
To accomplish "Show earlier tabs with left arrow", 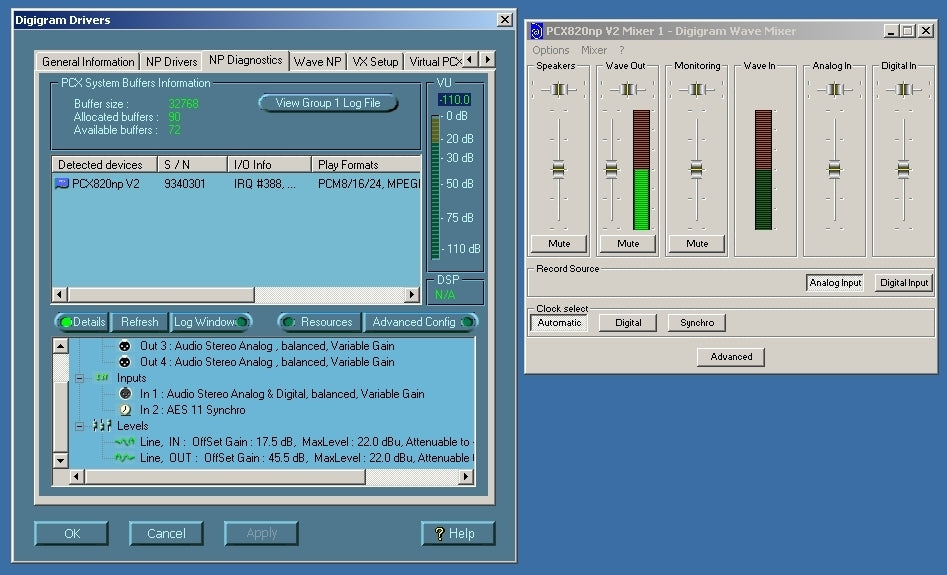I will (470, 59).
